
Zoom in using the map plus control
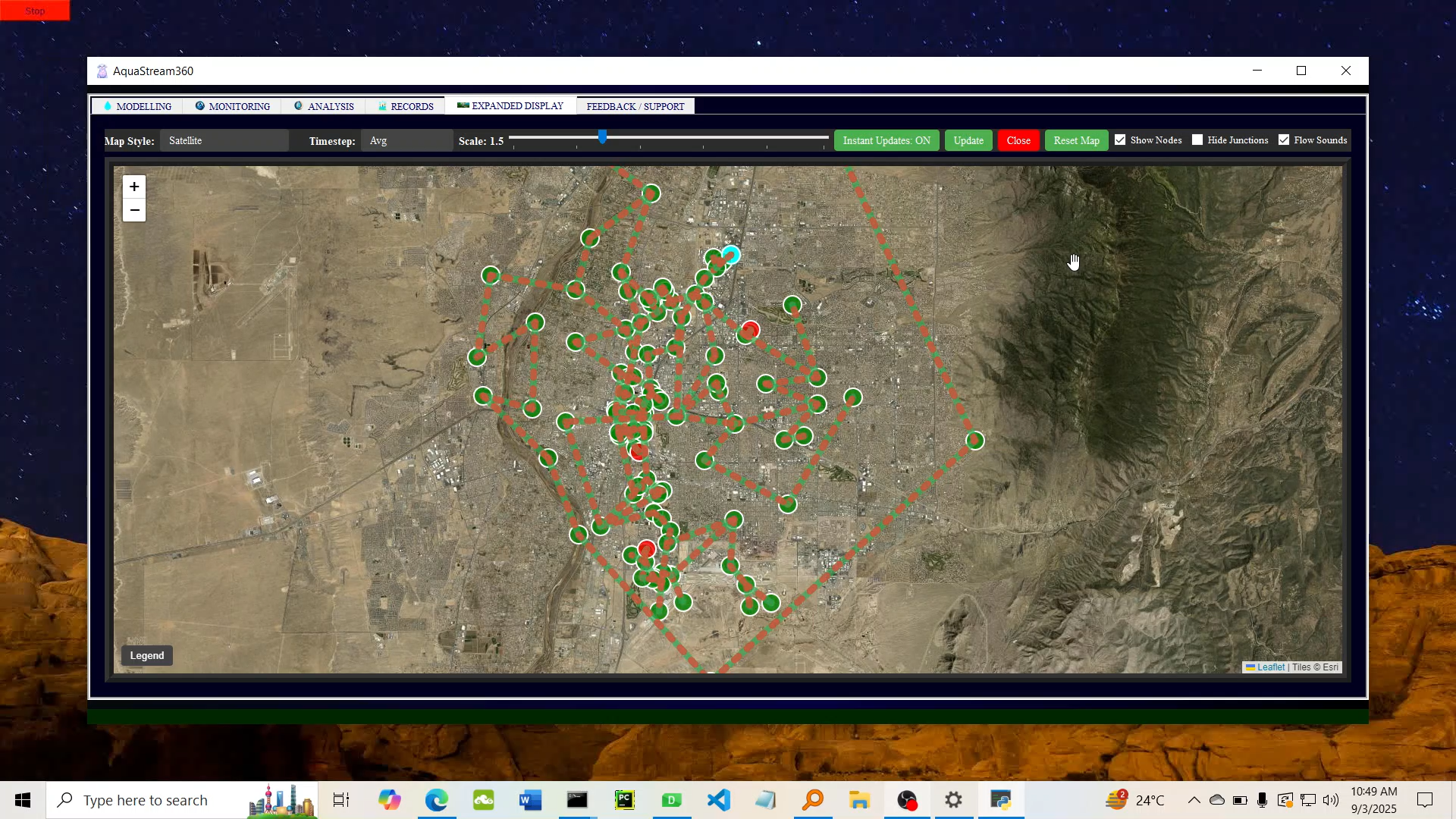[x=133, y=187]
